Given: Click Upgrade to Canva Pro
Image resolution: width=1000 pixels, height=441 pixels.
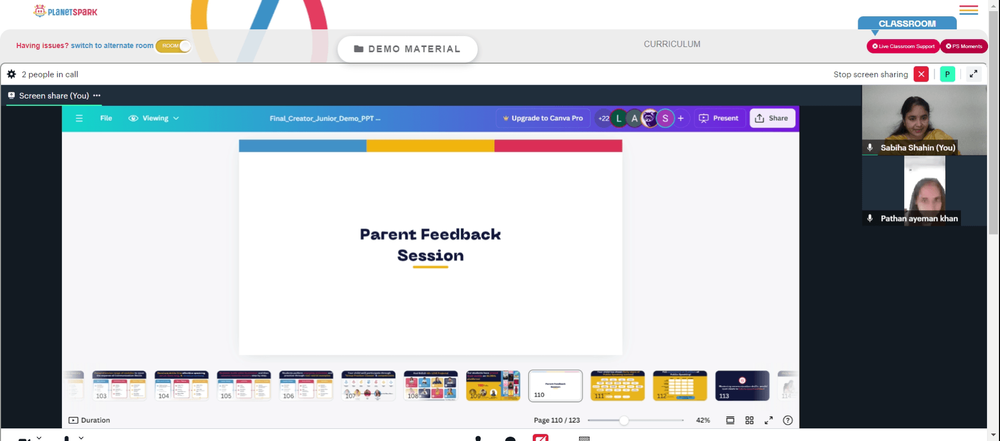Looking at the screenshot, I should 543,118.
